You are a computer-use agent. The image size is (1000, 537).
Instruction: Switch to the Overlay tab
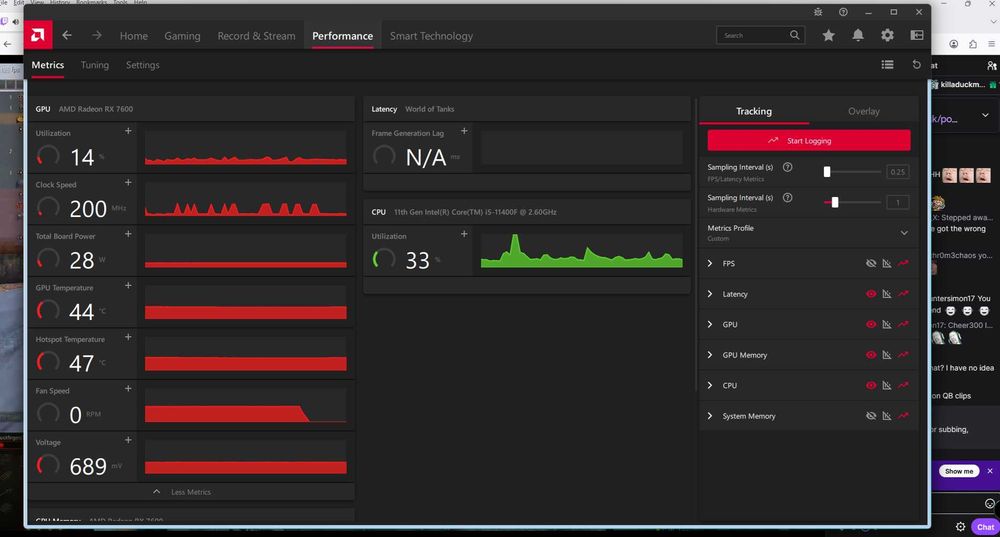(x=863, y=111)
